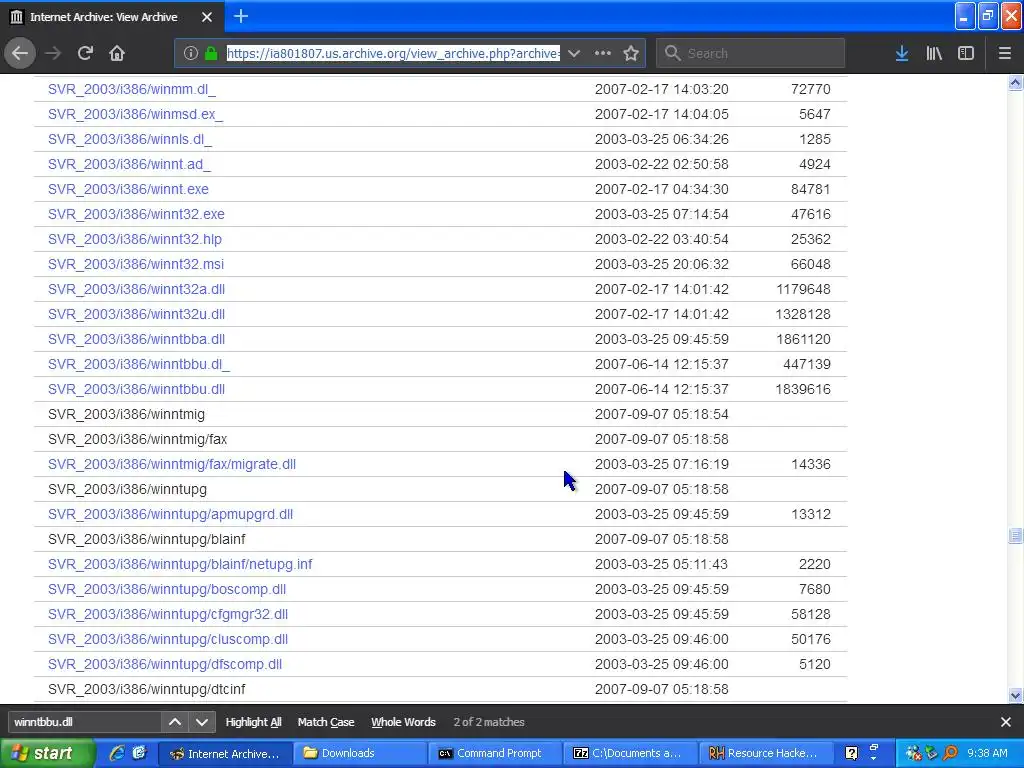Open the Library bookmarks icon
This screenshot has height=768, width=1024.
(x=934, y=53)
